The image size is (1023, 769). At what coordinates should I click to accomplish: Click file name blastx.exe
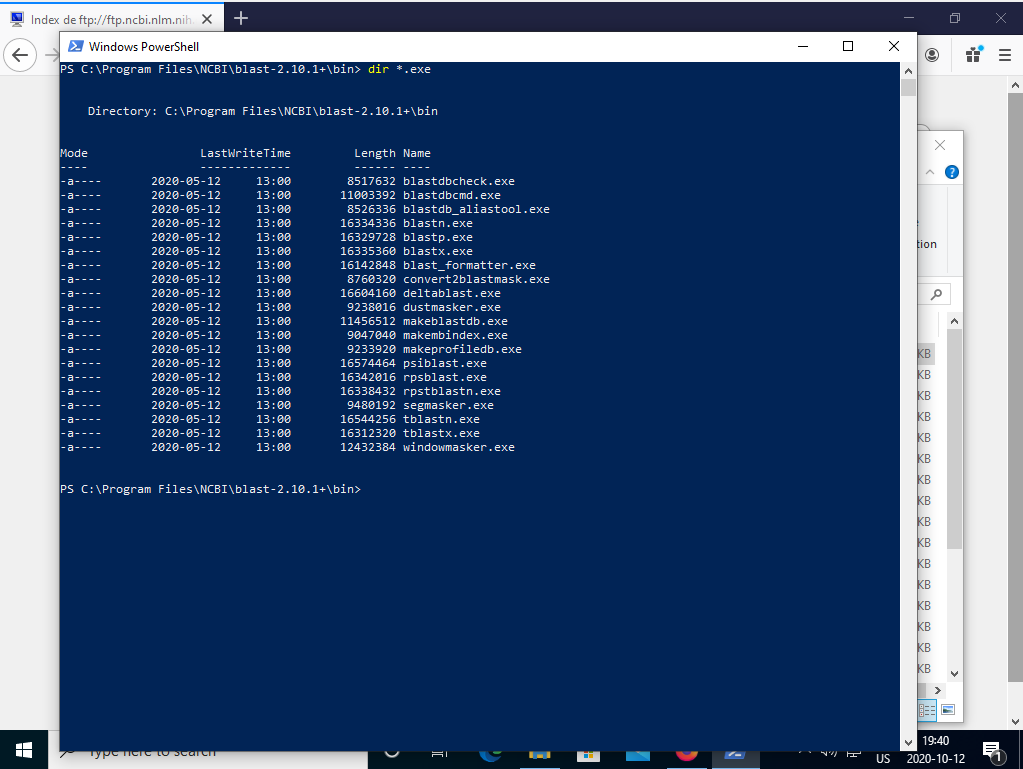(x=438, y=251)
